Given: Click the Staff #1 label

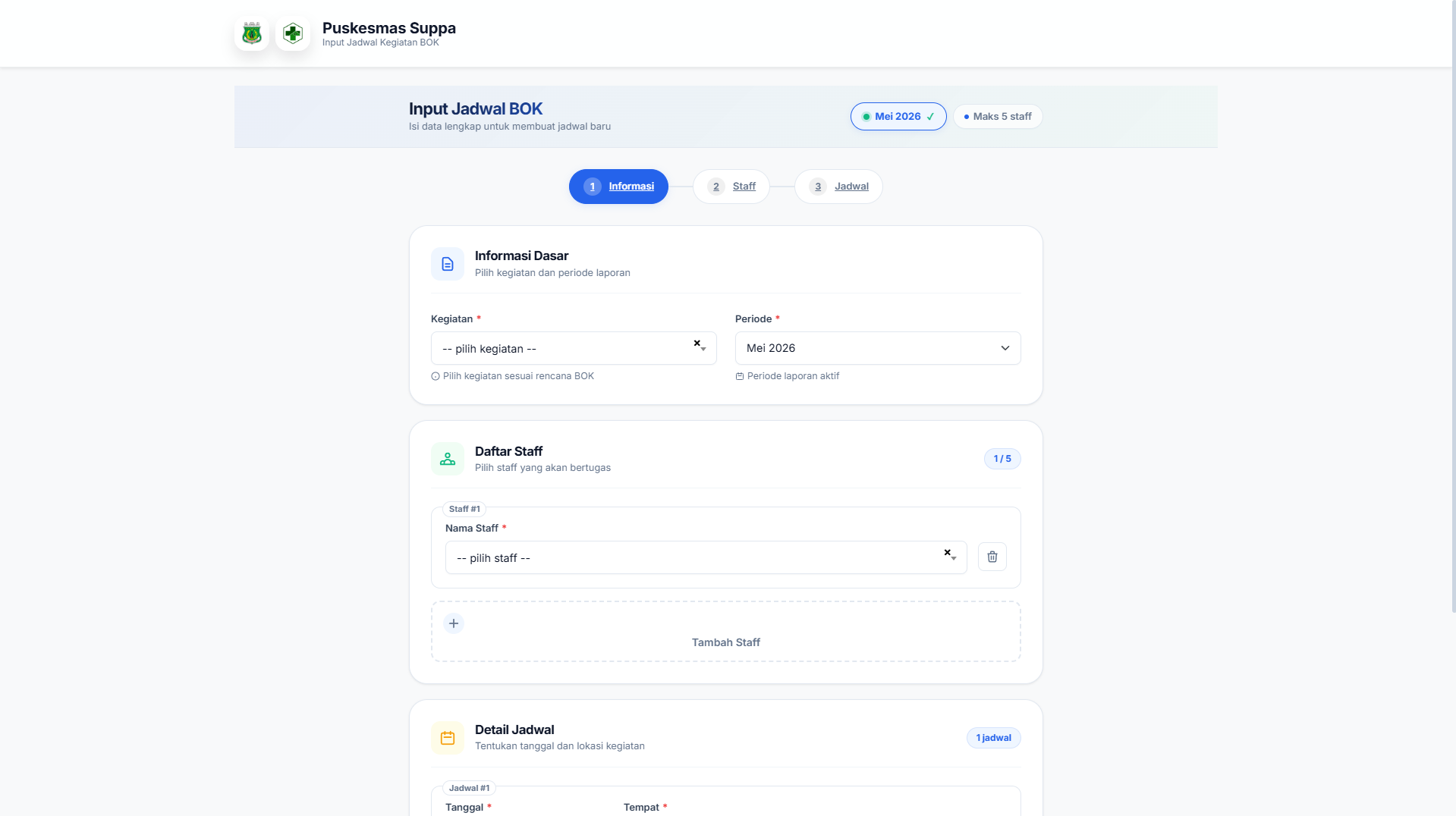Looking at the screenshot, I should point(464,510).
